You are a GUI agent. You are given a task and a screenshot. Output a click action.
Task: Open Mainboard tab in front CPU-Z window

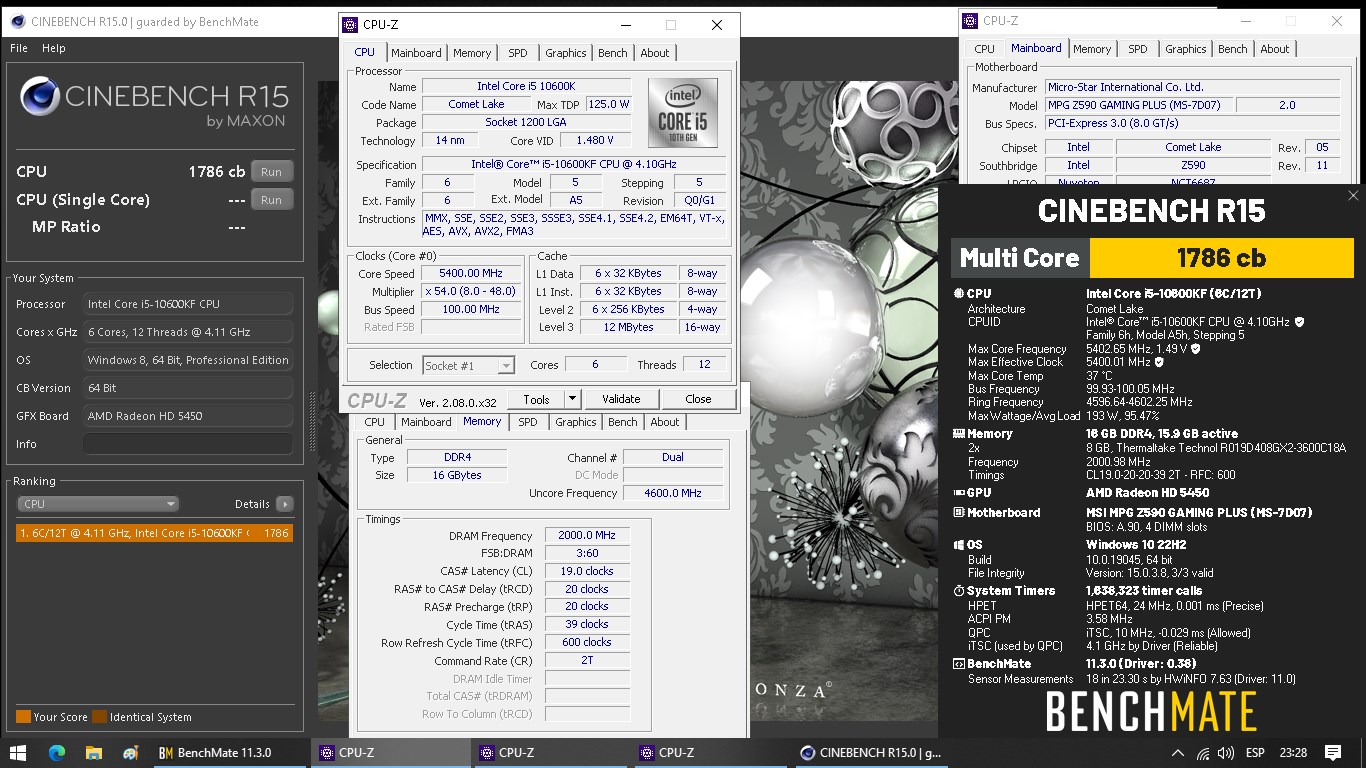pos(416,53)
